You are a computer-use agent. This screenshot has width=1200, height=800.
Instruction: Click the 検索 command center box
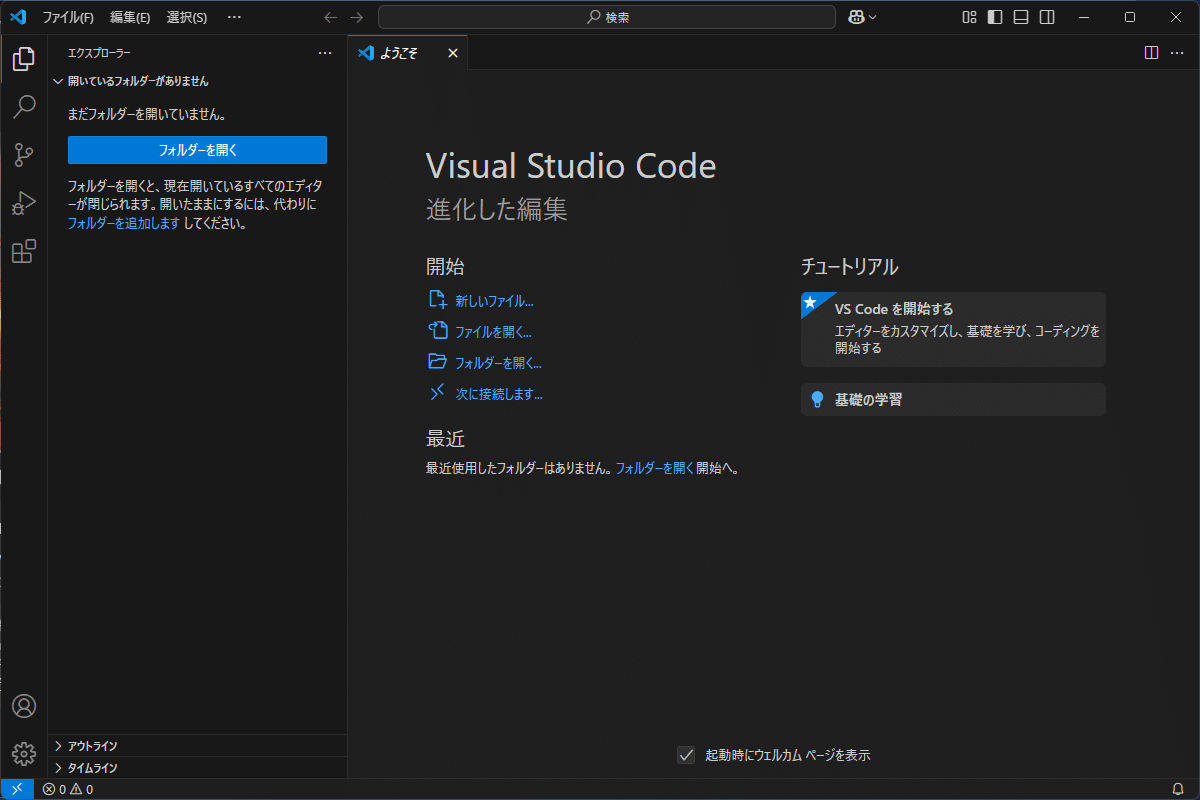(606, 17)
